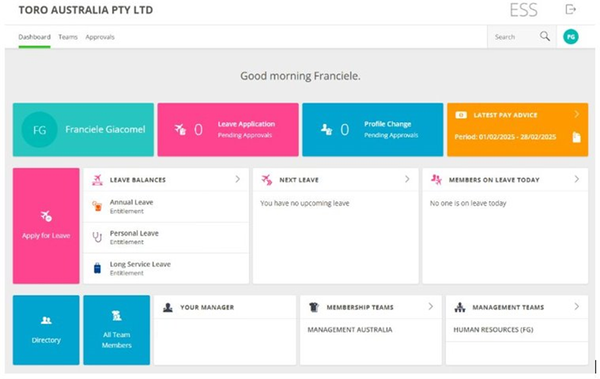
Task: Open the pay advice document icon
Action: [x=576, y=137]
